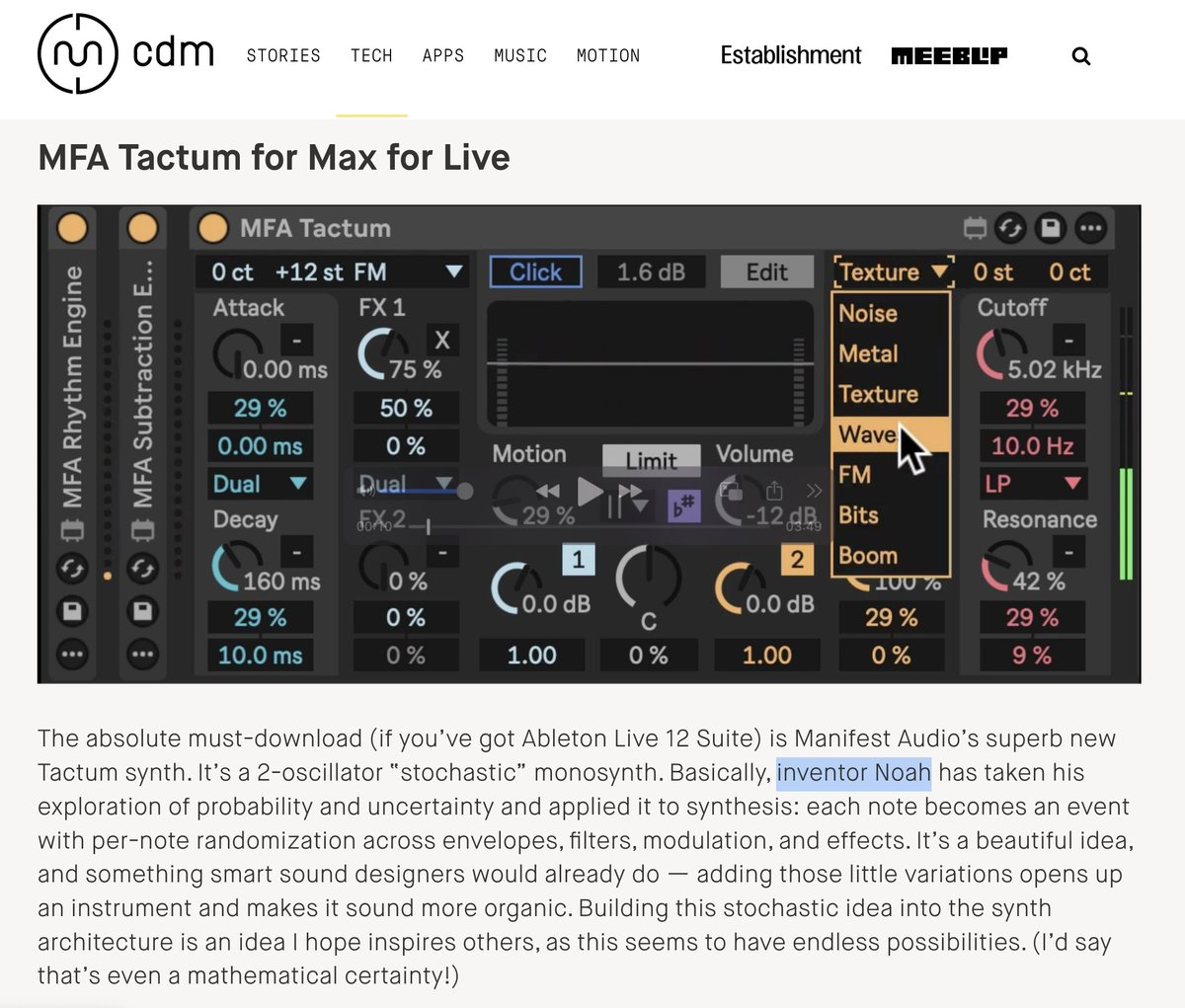Toggle MFA Rhythm Engine device activator
Image resolution: width=1185 pixels, height=1008 pixels.
72,228
